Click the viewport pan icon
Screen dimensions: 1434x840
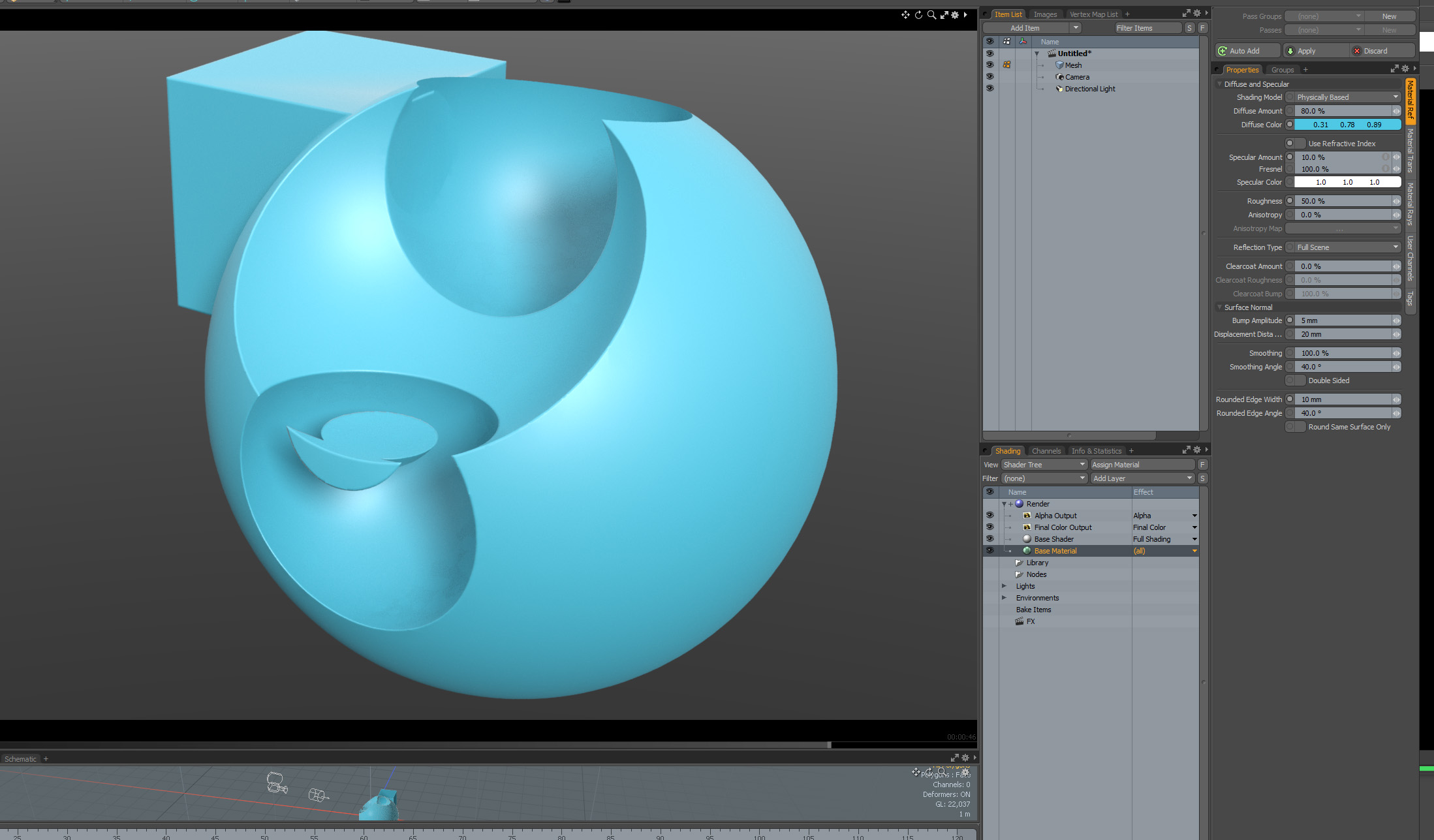pyautogui.click(x=905, y=14)
